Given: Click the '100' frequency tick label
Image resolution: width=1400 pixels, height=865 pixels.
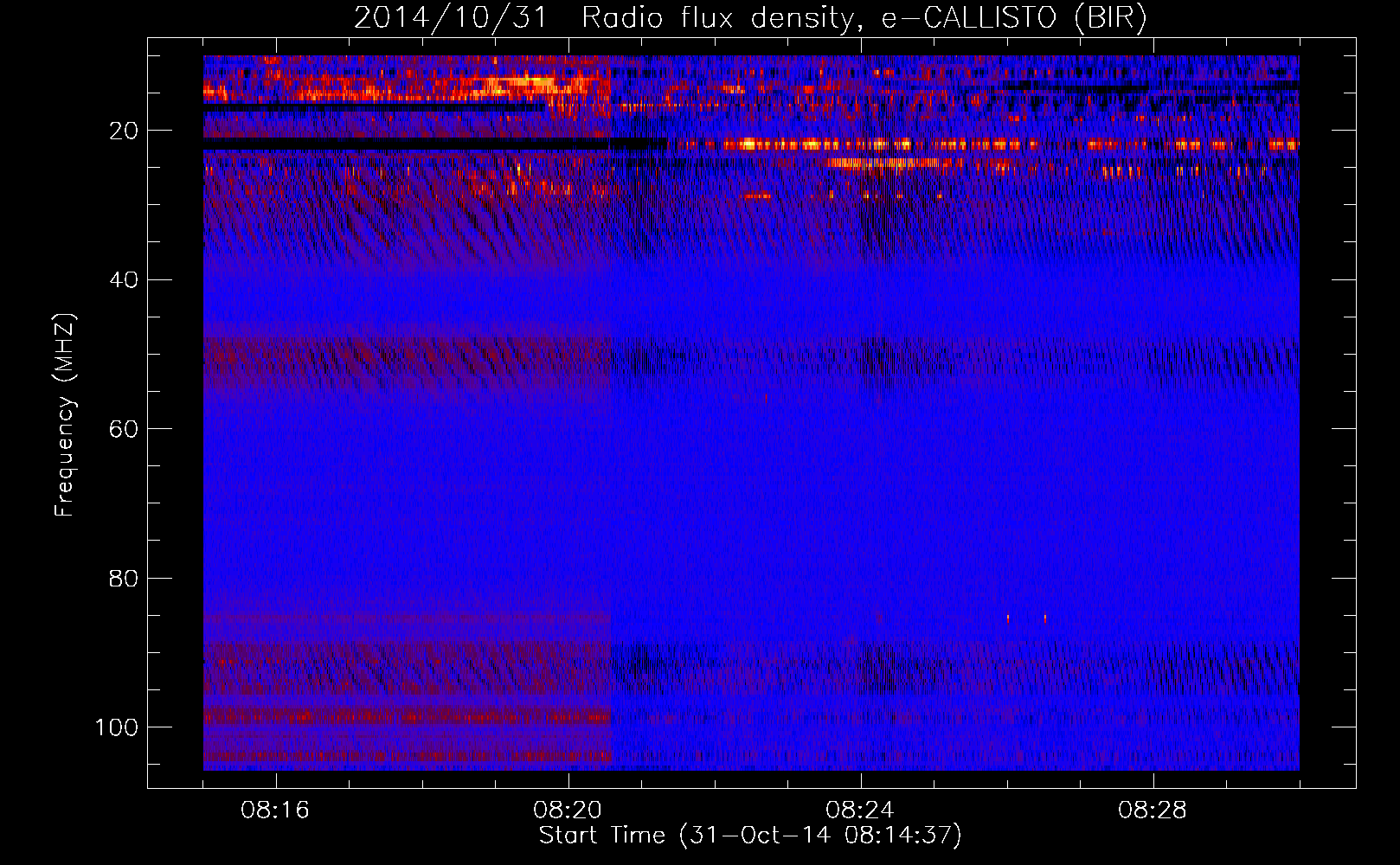Looking at the screenshot, I should [x=117, y=727].
